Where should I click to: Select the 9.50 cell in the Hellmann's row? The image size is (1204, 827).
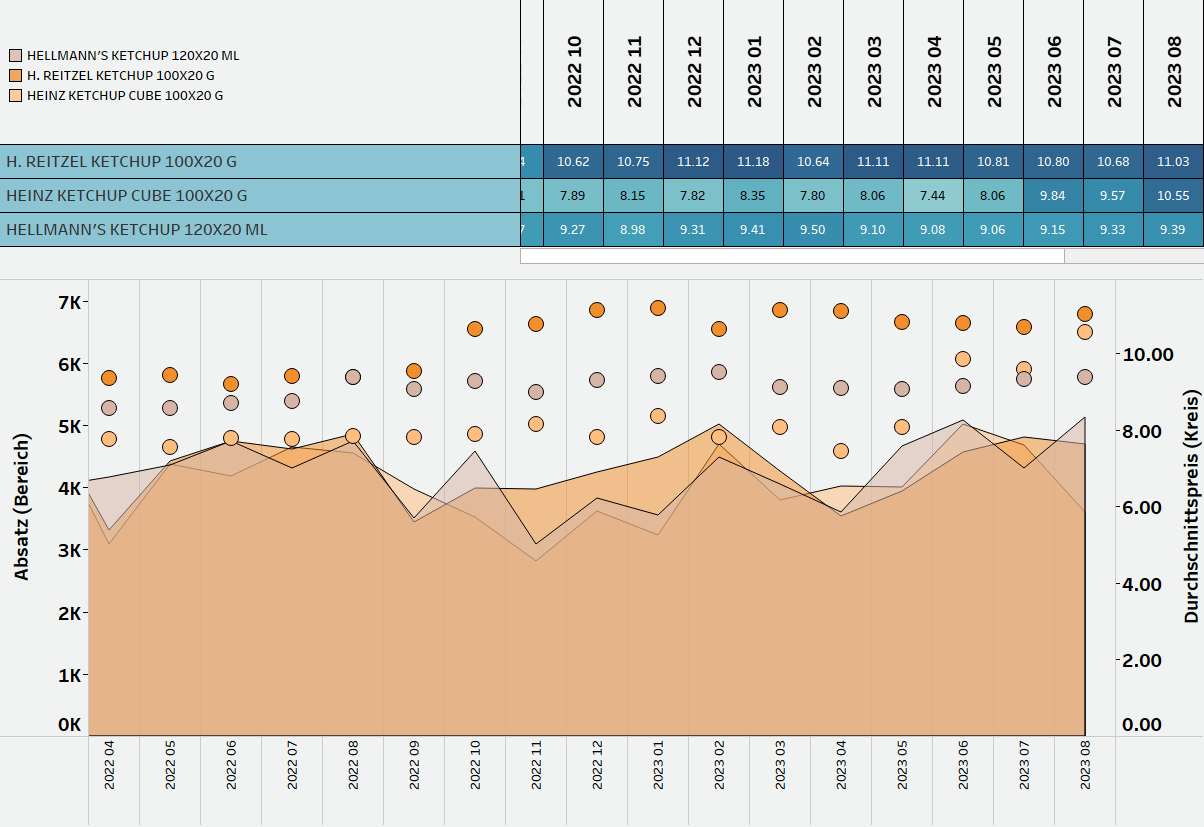(813, 230)
